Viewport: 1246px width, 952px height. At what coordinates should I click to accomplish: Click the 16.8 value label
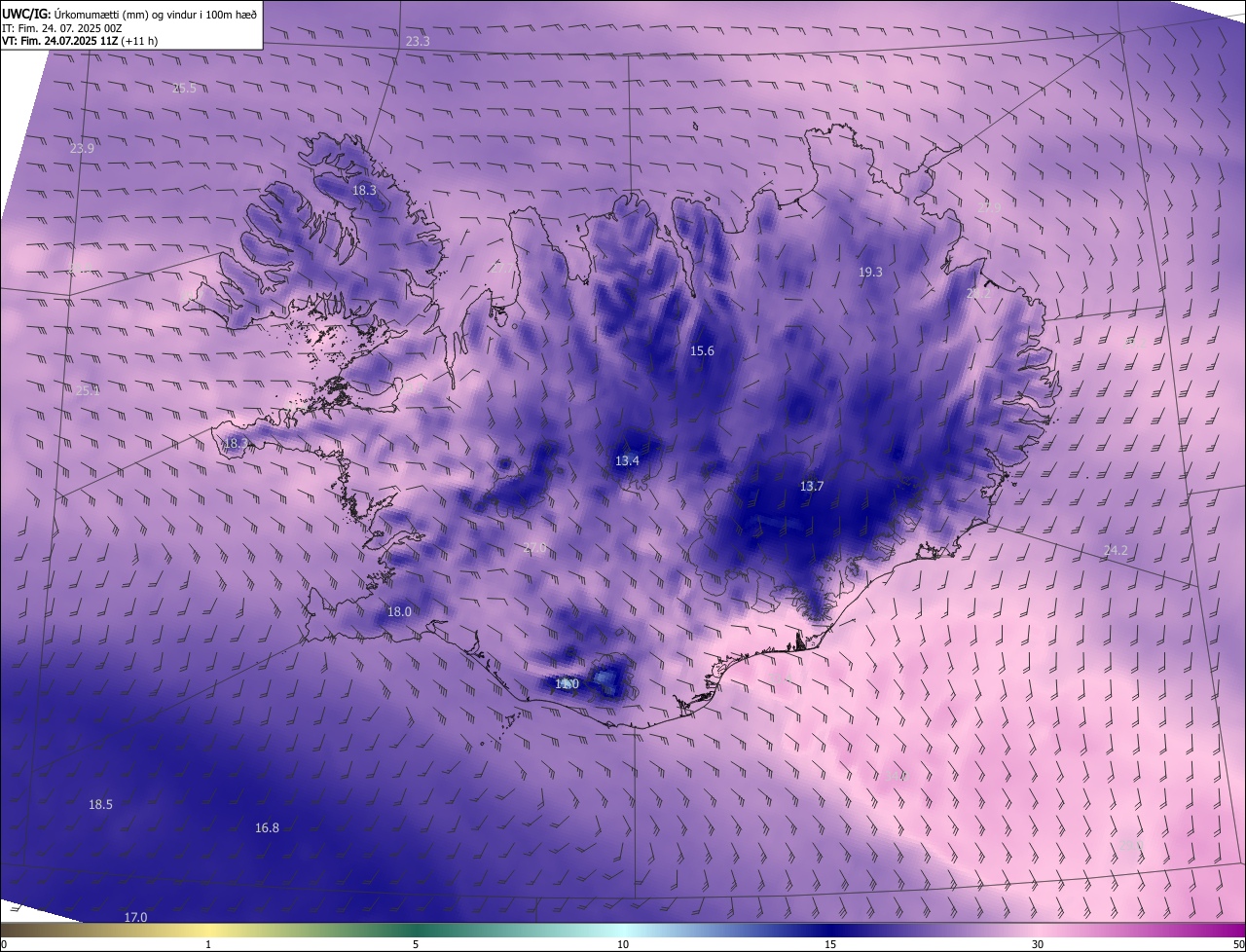(267, 828)
